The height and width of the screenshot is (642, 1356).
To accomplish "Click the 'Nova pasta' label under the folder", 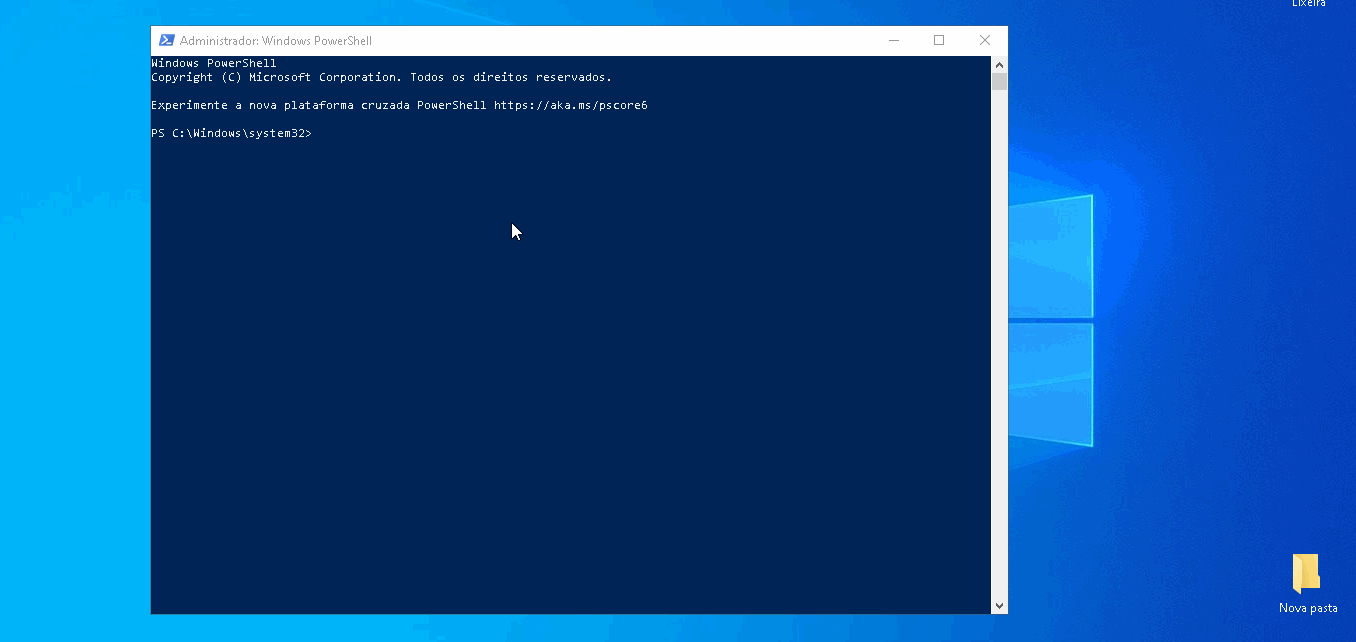I will pyautogui.click(x=1308, y=608).
